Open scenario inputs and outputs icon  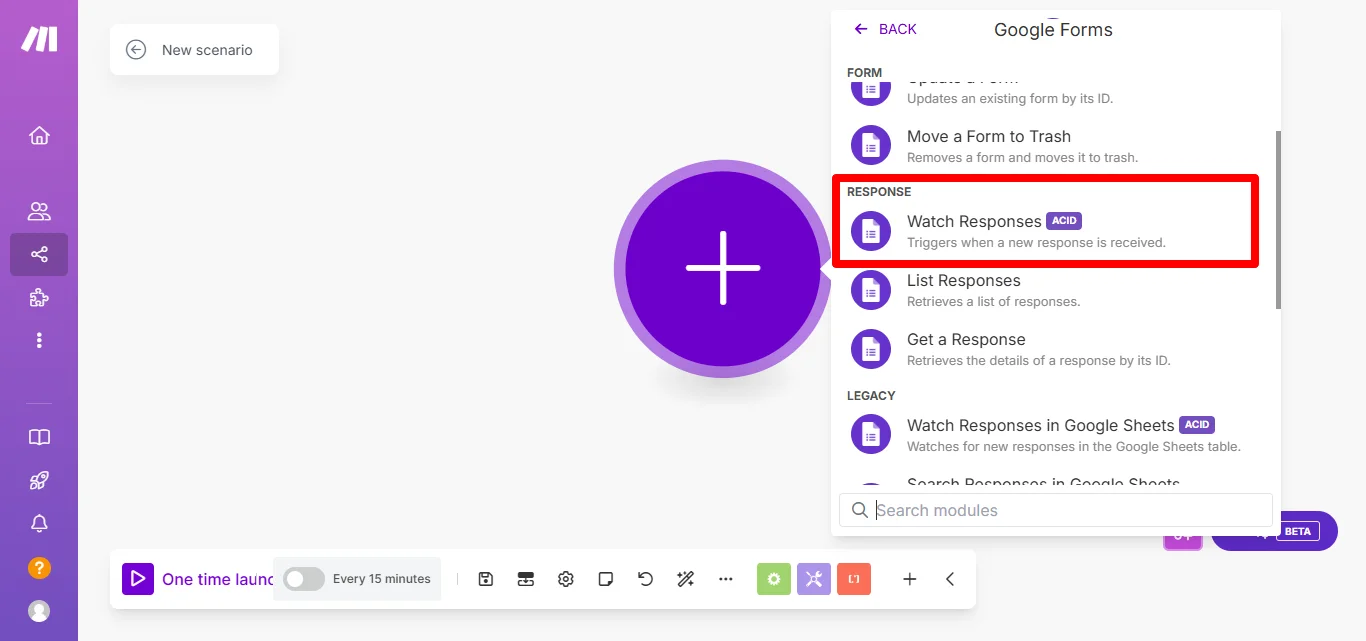point(526,579)
